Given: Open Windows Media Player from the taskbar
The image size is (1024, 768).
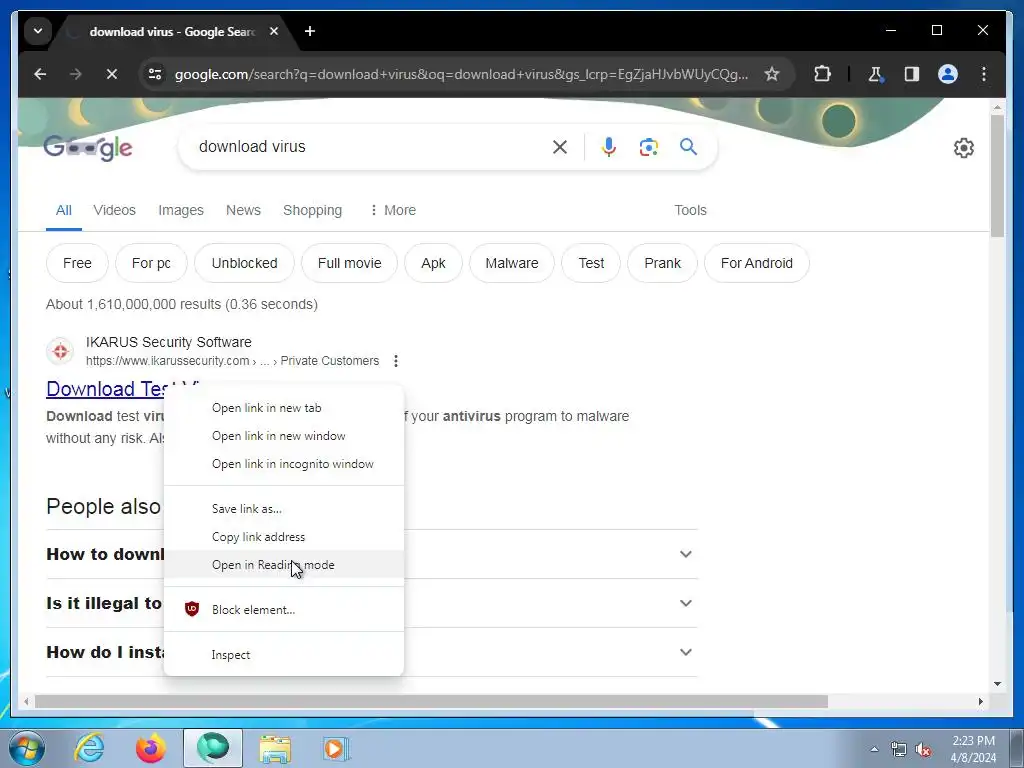Looking at the screenshot, I should pyautogui.click(x=336, y=748).
